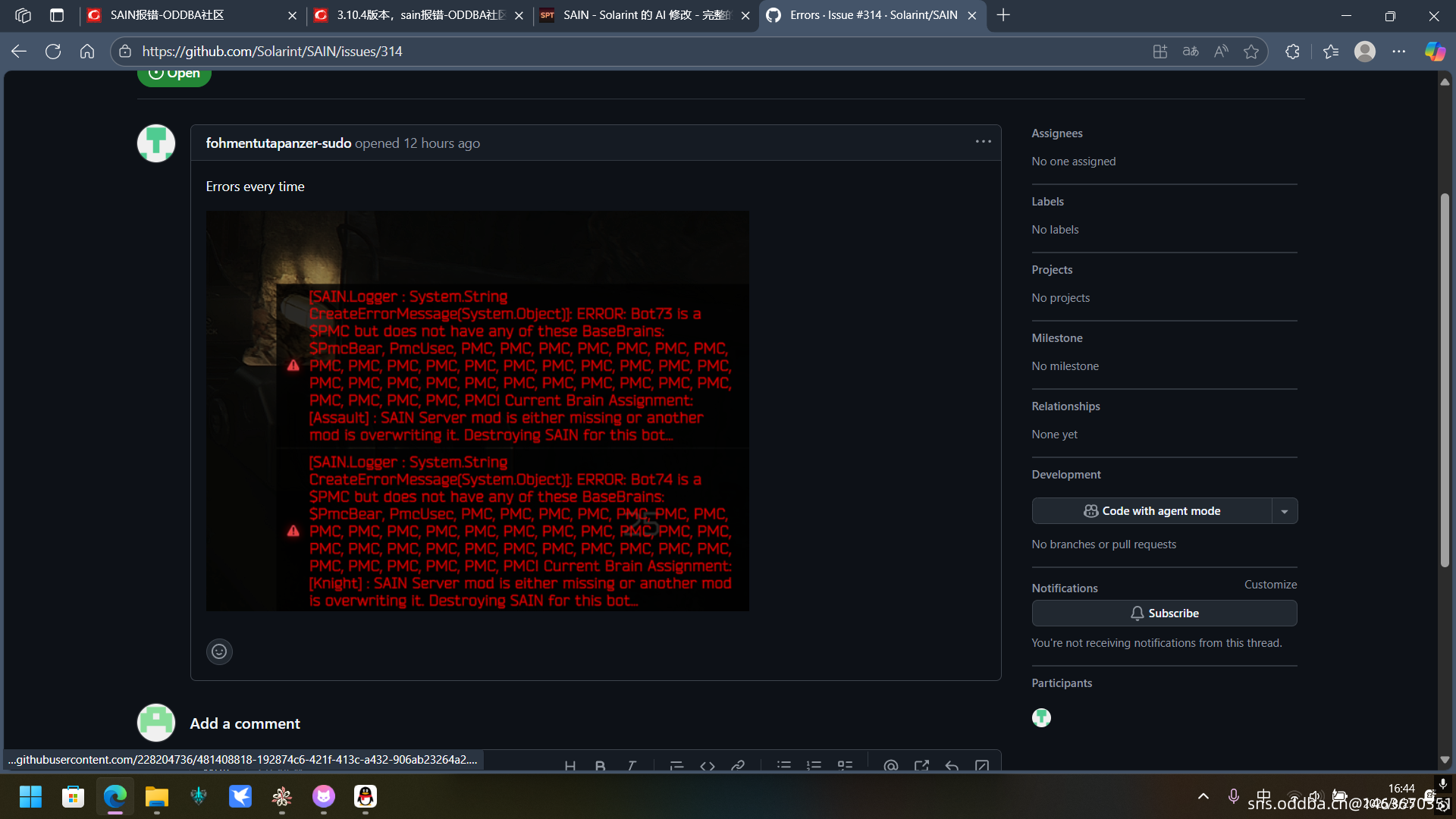Insert code in comment toolbar
Screen dimensions: 1456x819
pyautogui.click(x=708, y=766)
